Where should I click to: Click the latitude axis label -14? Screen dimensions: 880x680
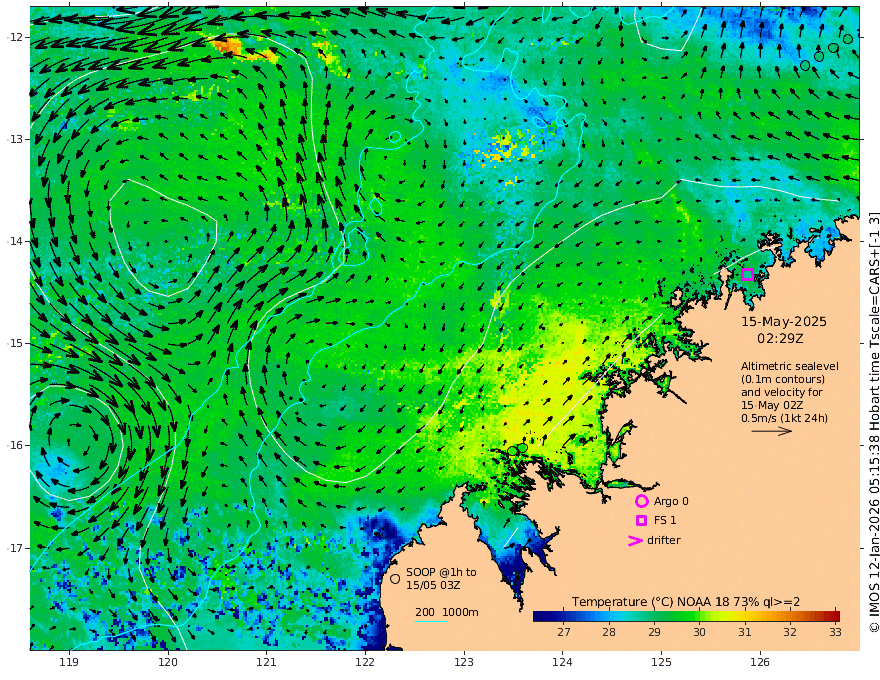16,241
